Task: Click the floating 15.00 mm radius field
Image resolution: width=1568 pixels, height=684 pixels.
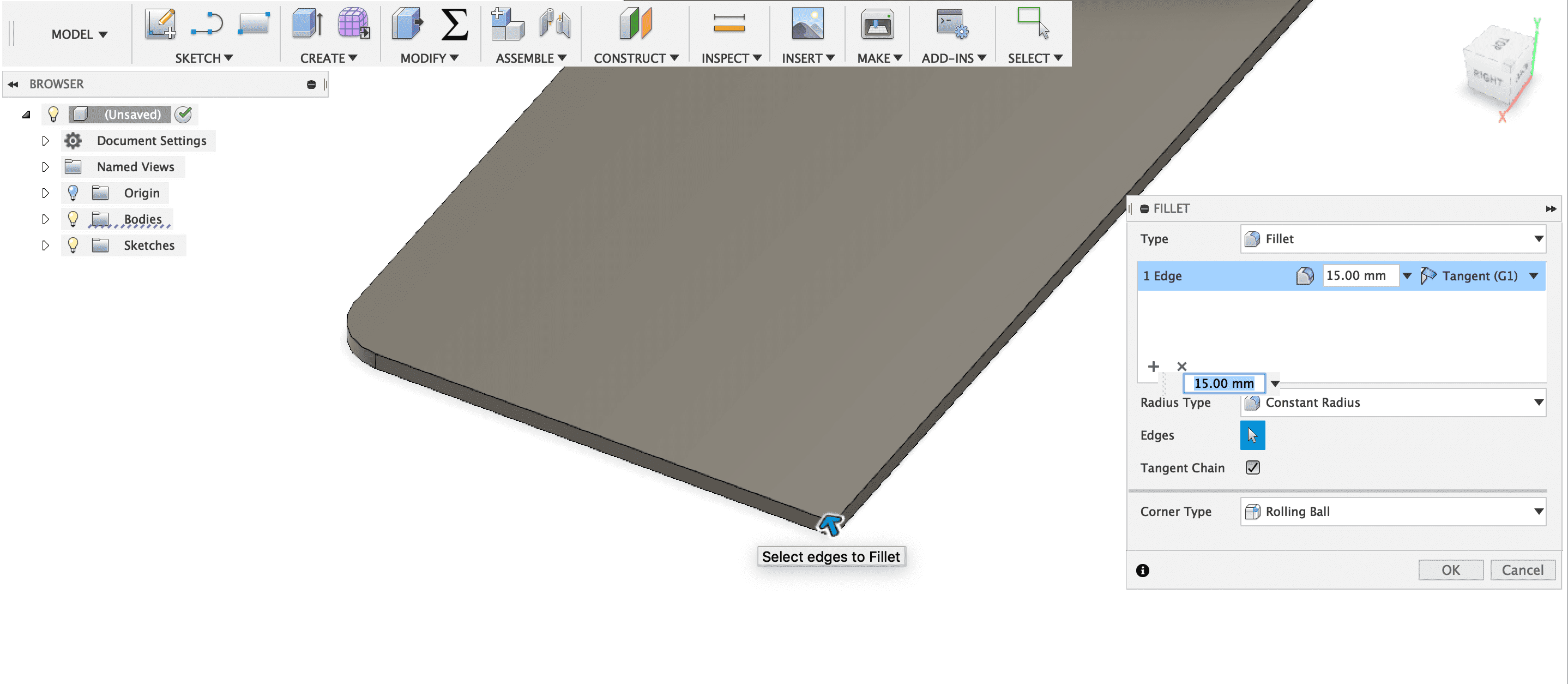Action: [x=1223, y=383]
